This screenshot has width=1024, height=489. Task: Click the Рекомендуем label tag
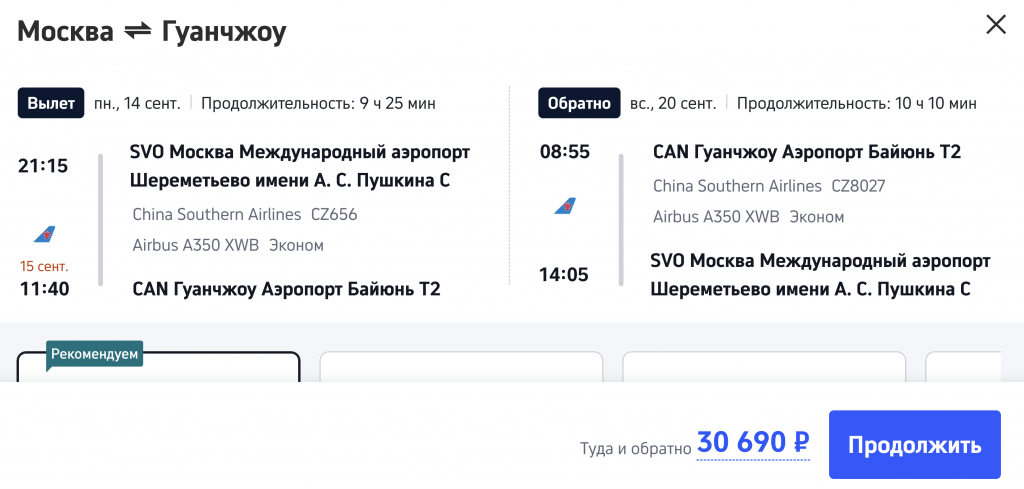pyautogui.click(x=94, y=354)
